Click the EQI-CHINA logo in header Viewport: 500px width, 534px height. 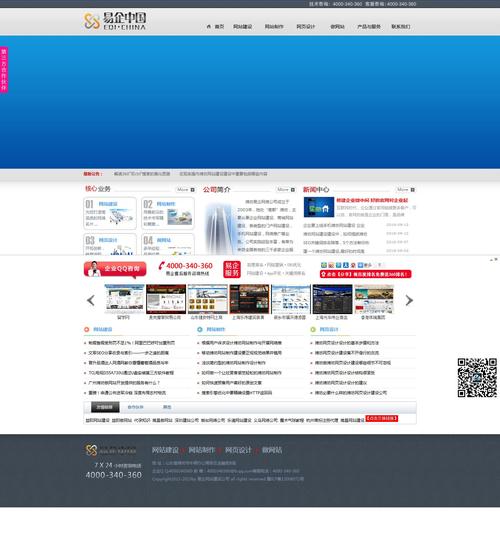(x=115, y=21)
